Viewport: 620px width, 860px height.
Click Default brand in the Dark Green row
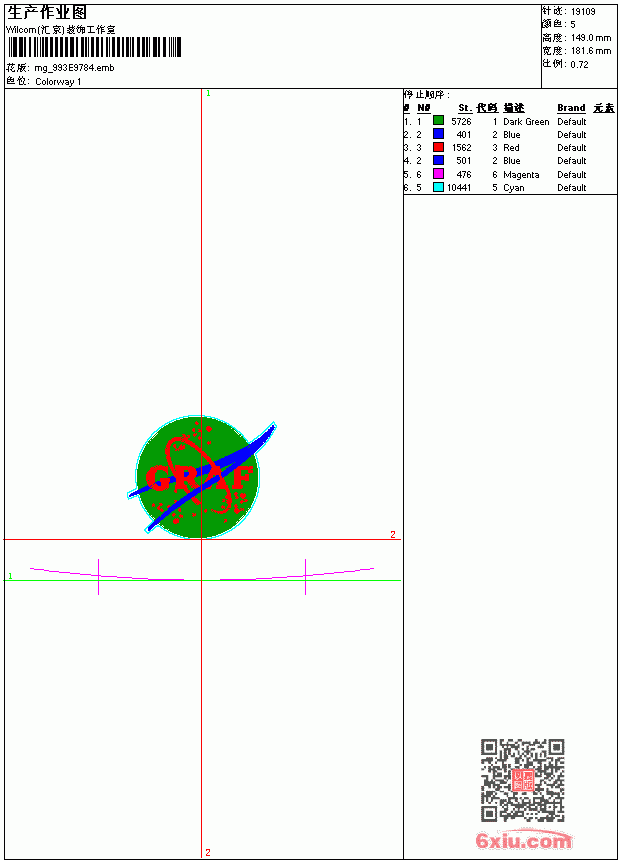click(x=572, y=122)
